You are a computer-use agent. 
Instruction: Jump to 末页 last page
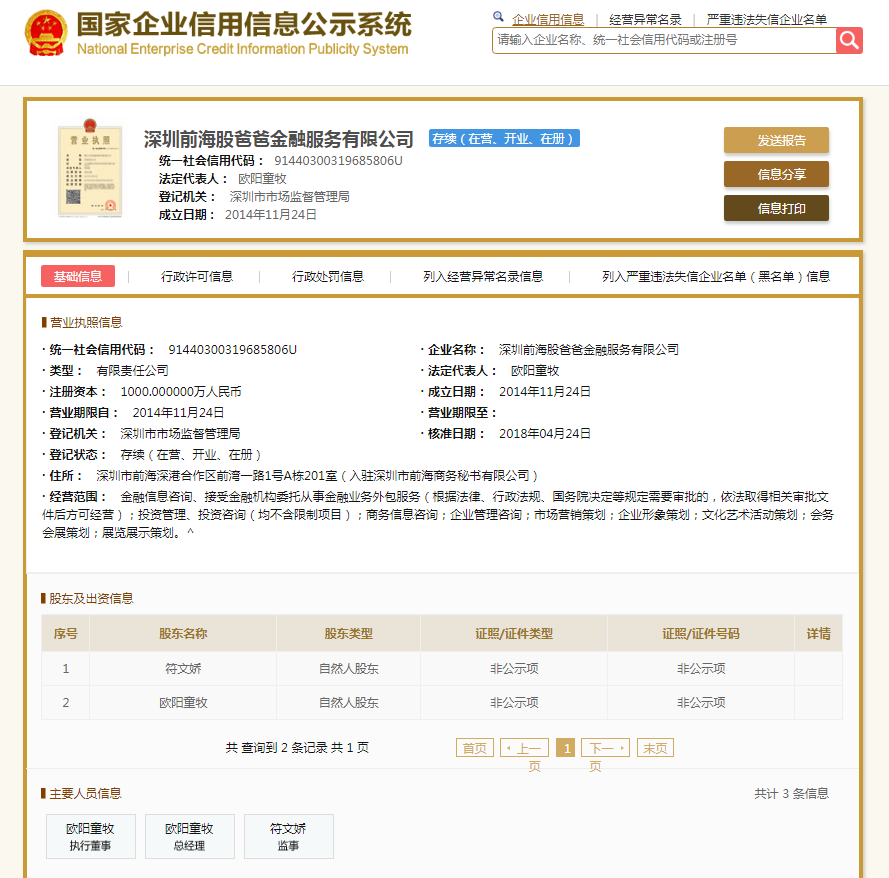pyautogui.click(x=656, y=748)
